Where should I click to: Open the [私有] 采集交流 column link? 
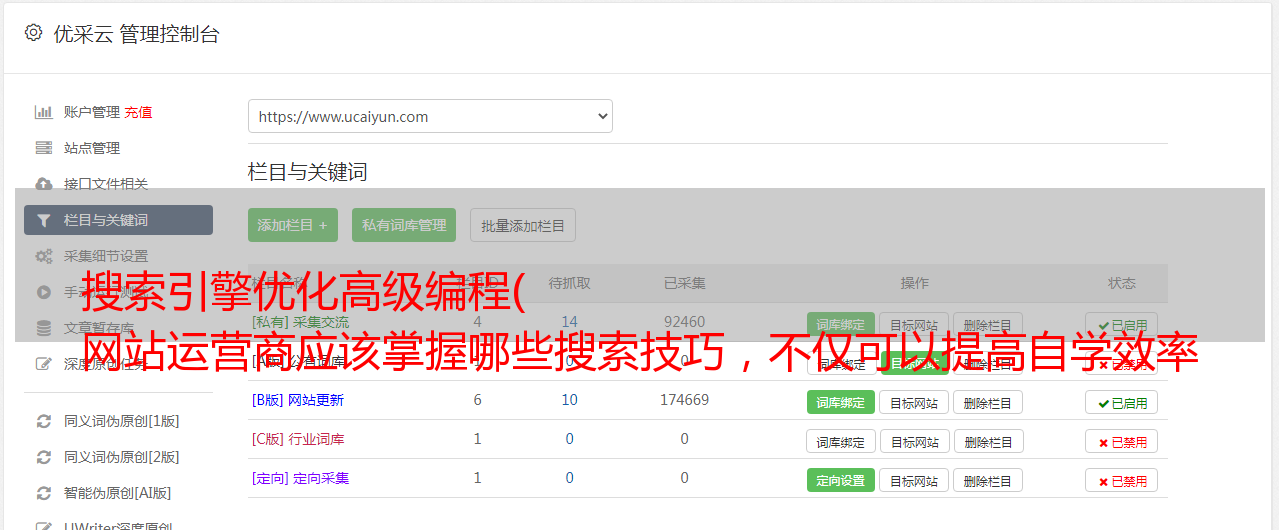tap(301, 322)
